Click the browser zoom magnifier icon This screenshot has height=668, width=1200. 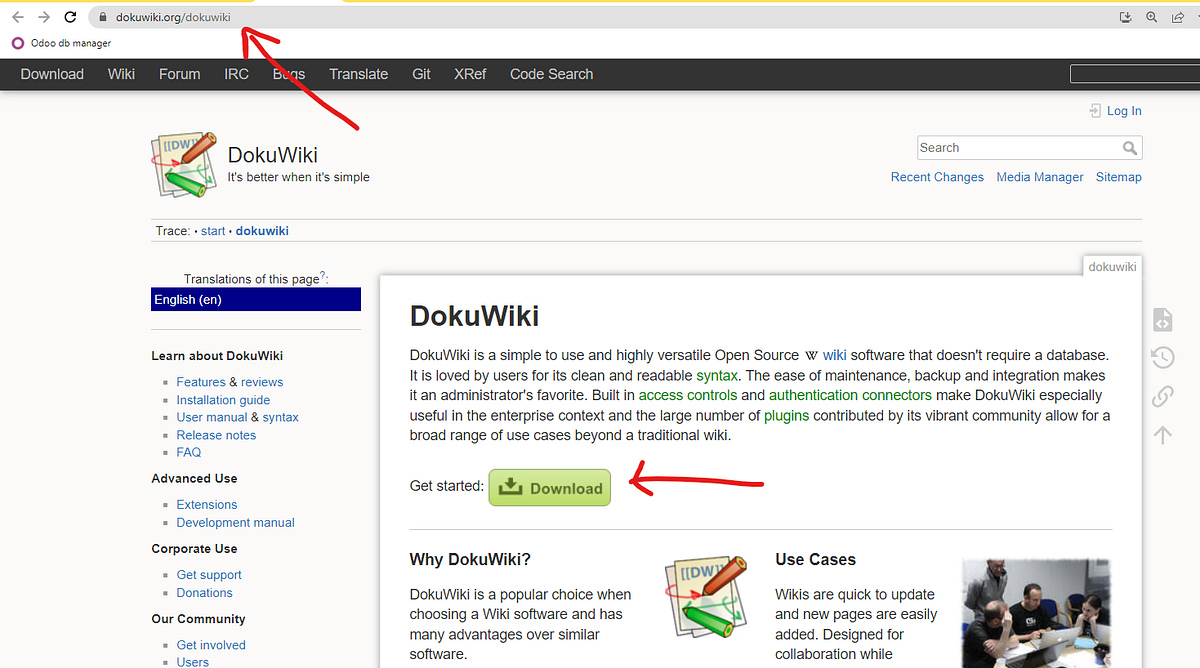coord(1151,17)
